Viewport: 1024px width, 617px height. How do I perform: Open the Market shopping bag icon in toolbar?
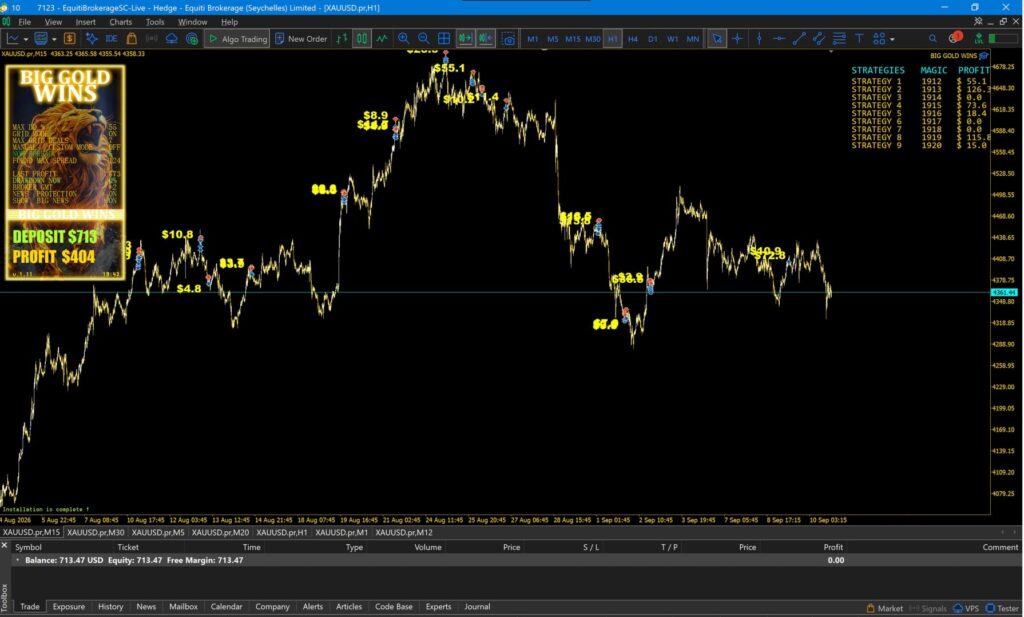[131, 39]
